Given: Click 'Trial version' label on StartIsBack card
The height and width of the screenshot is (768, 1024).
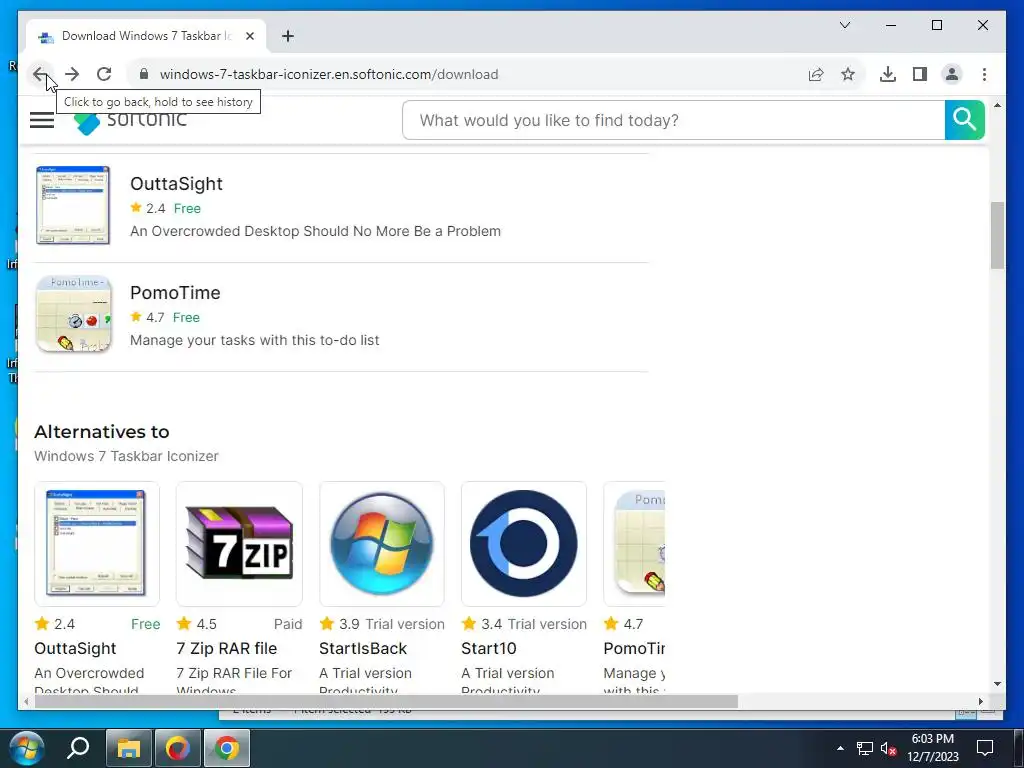Looking at the screenshot, I should [x=405, y=624].
